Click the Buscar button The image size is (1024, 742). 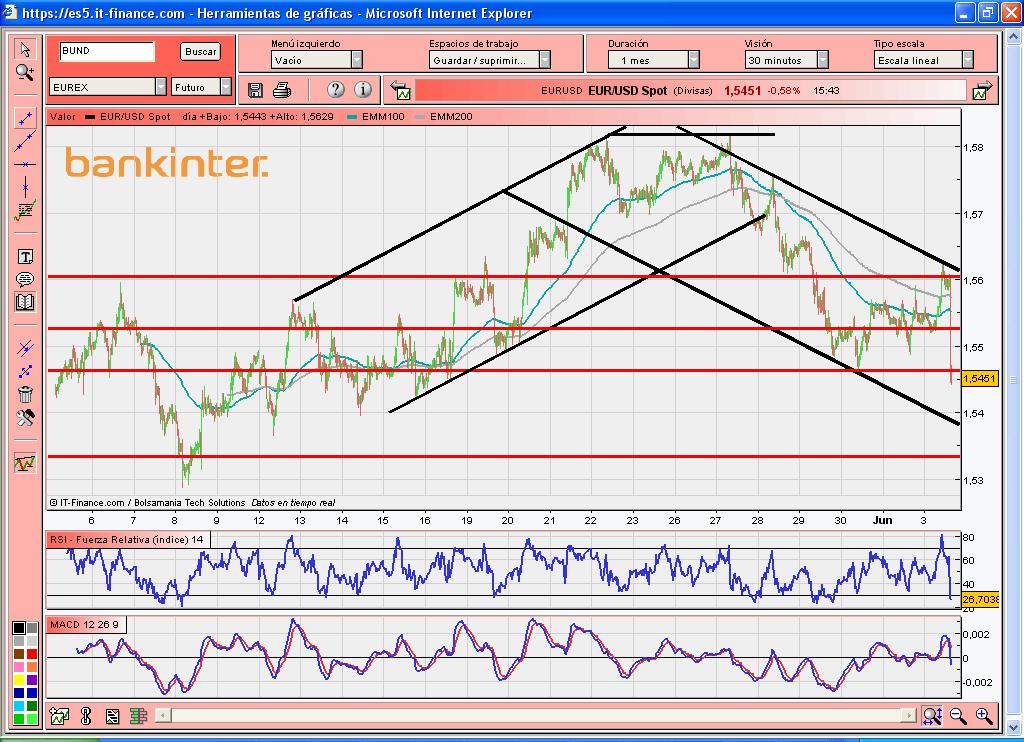tap(200, 52)
